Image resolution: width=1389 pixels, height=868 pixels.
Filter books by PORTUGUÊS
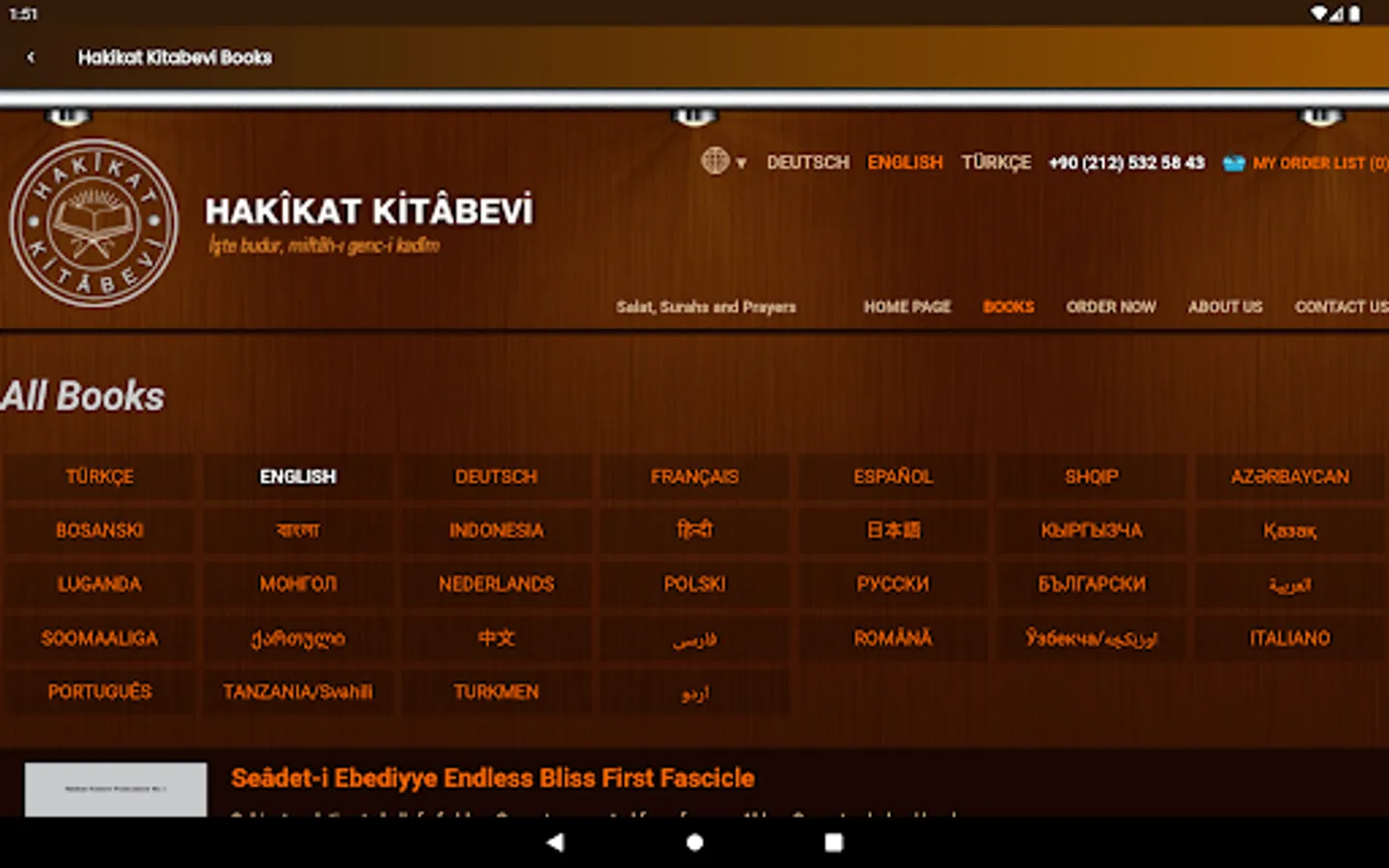99,692
